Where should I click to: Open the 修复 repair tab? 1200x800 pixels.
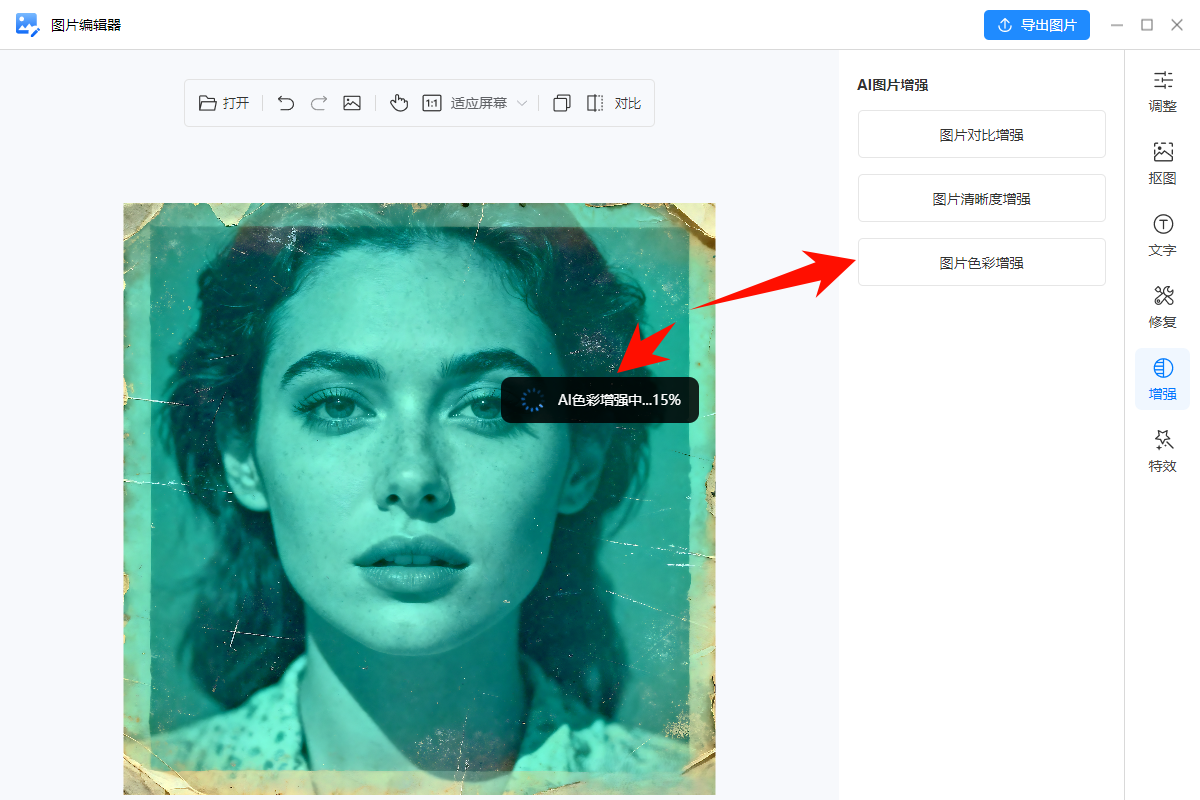click(x=1162, y=308)
